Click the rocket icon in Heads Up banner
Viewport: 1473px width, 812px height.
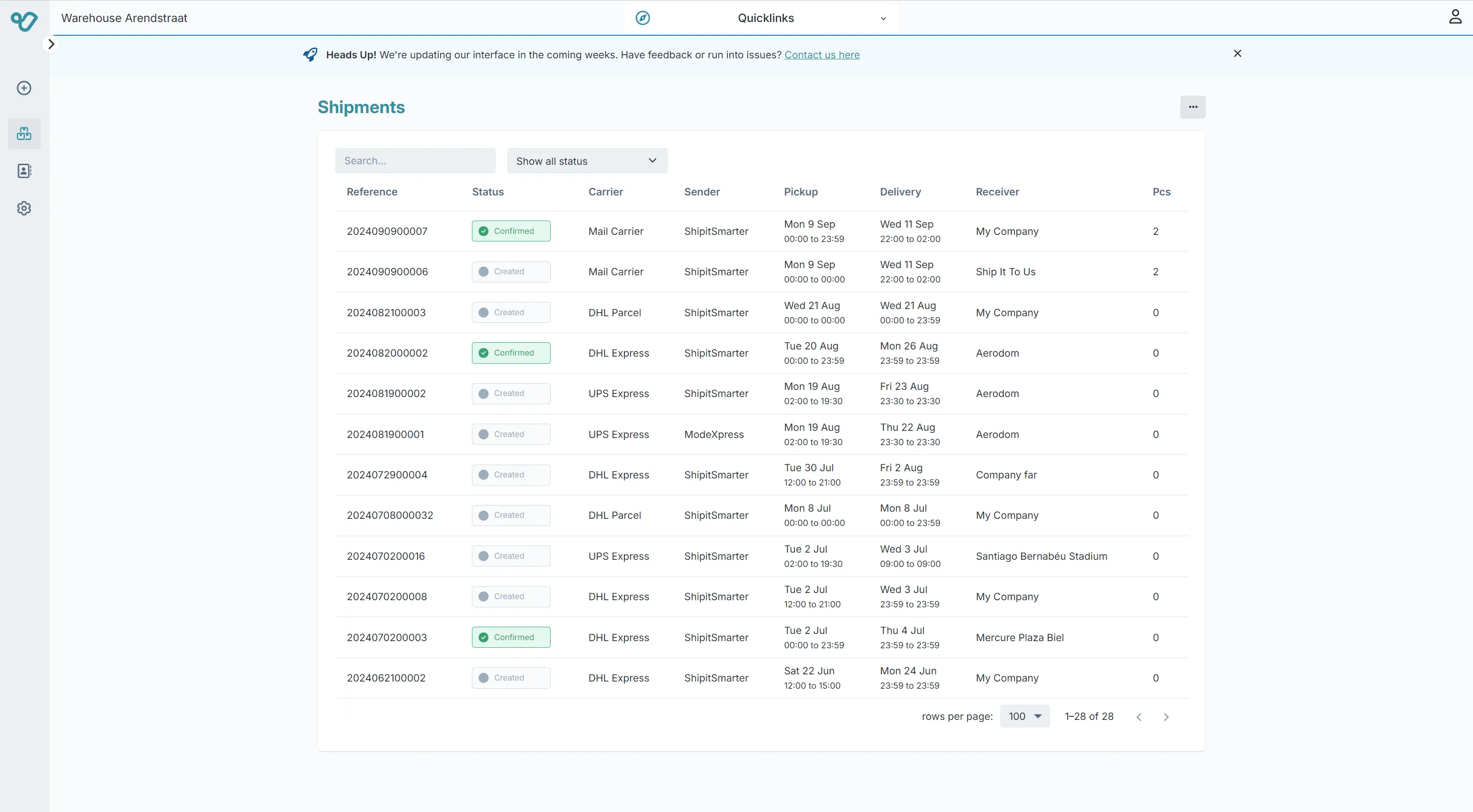coord(310,55)
